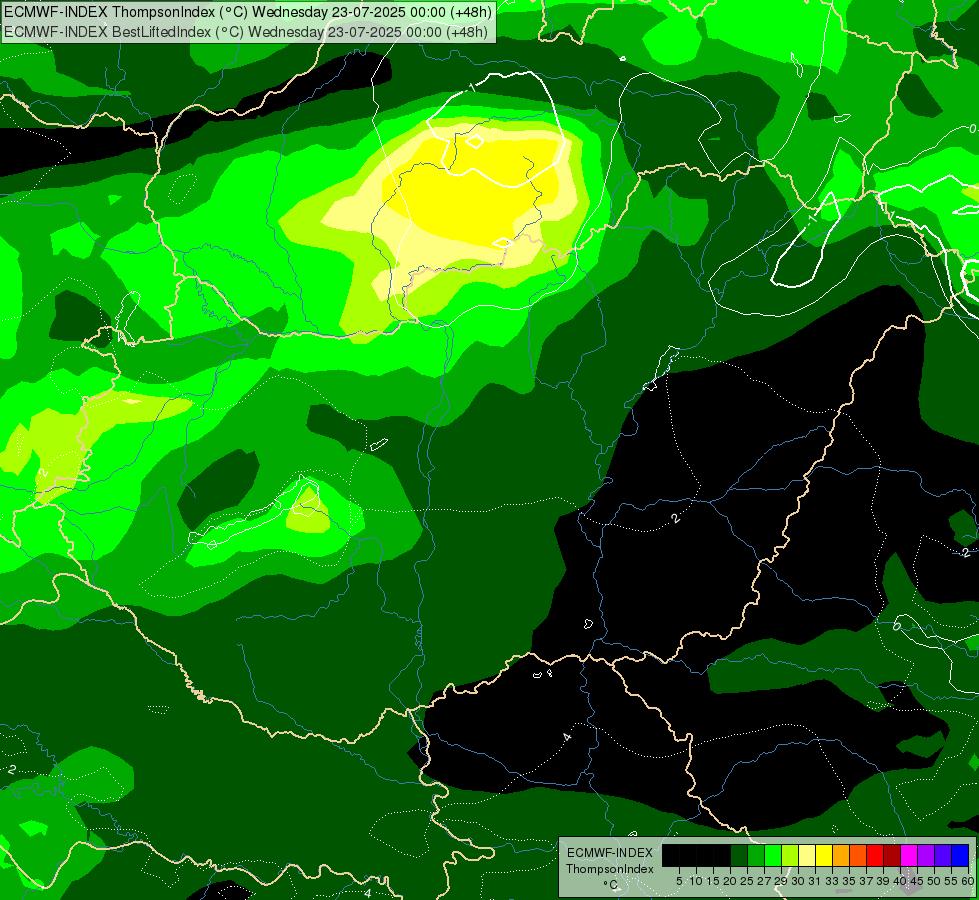
Task: Click the legend tick value 31
Action: tap(815, 881)
